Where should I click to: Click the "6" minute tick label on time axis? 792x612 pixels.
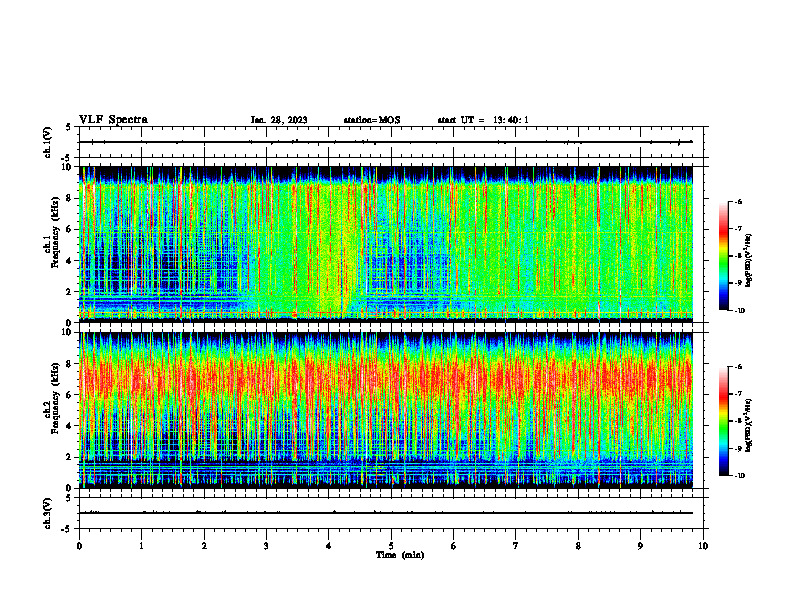tap(454, 546)
